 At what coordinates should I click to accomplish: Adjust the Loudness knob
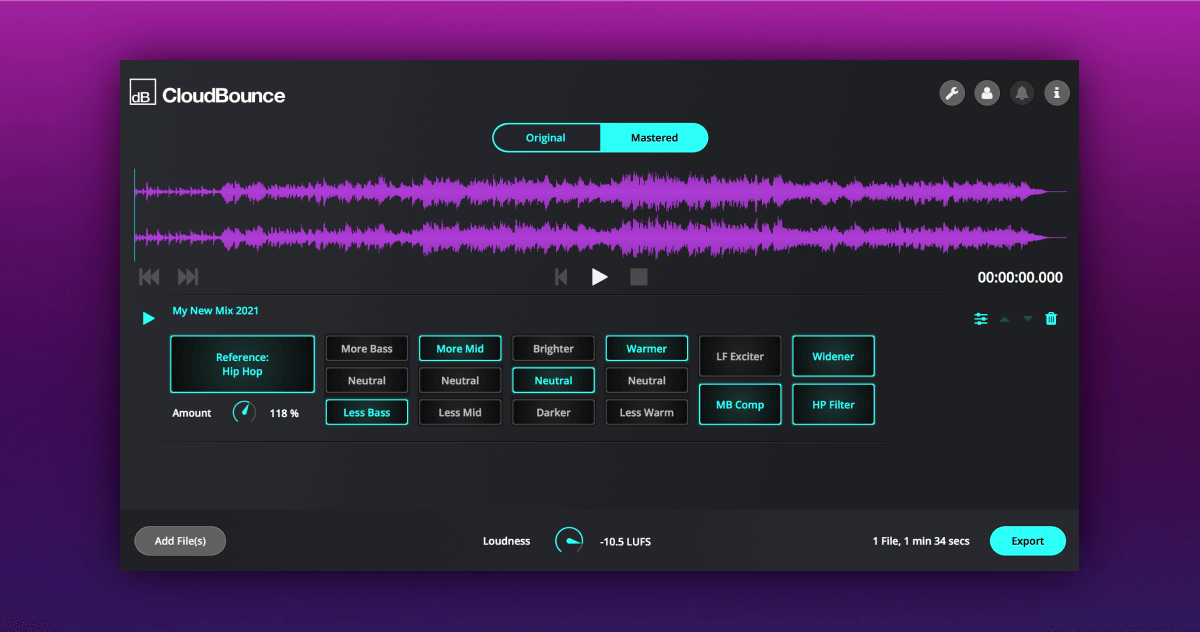pos(569,541)
